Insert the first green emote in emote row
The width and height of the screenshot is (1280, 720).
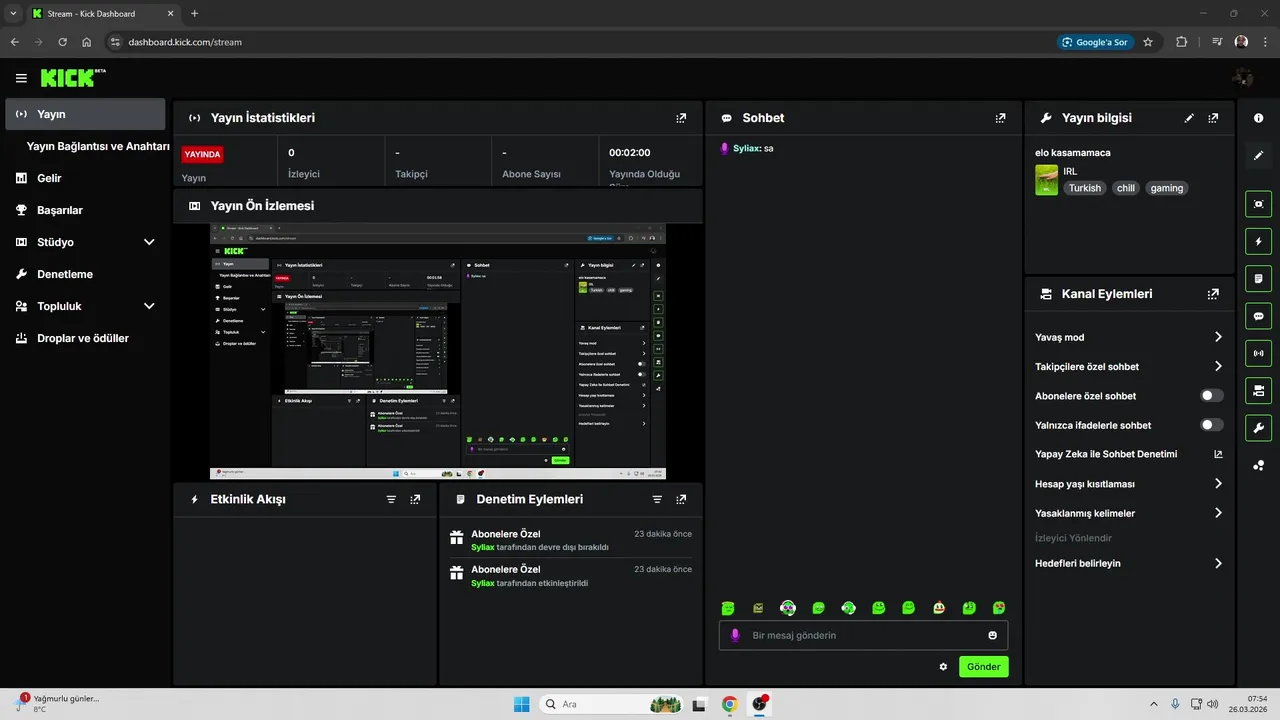[x=728, y=608]
